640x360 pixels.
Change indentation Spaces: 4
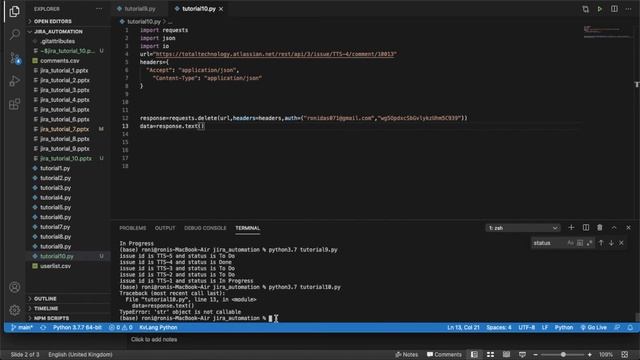point(499,327)
